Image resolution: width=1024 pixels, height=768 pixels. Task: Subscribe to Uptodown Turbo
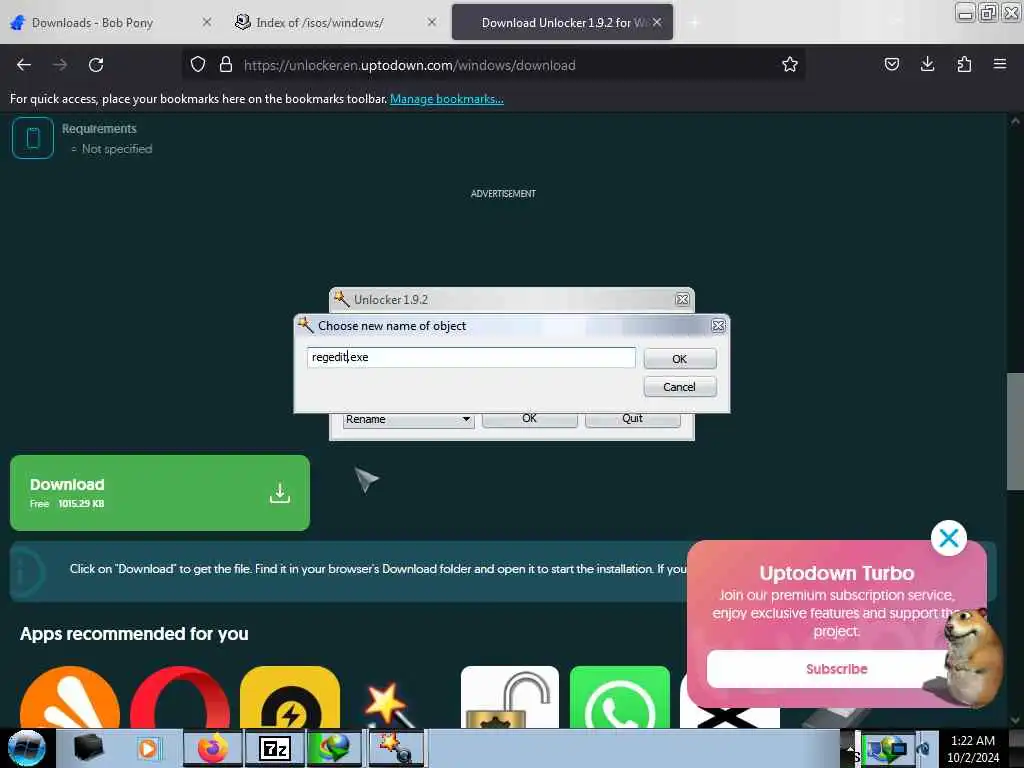click(x=836, y=669)
